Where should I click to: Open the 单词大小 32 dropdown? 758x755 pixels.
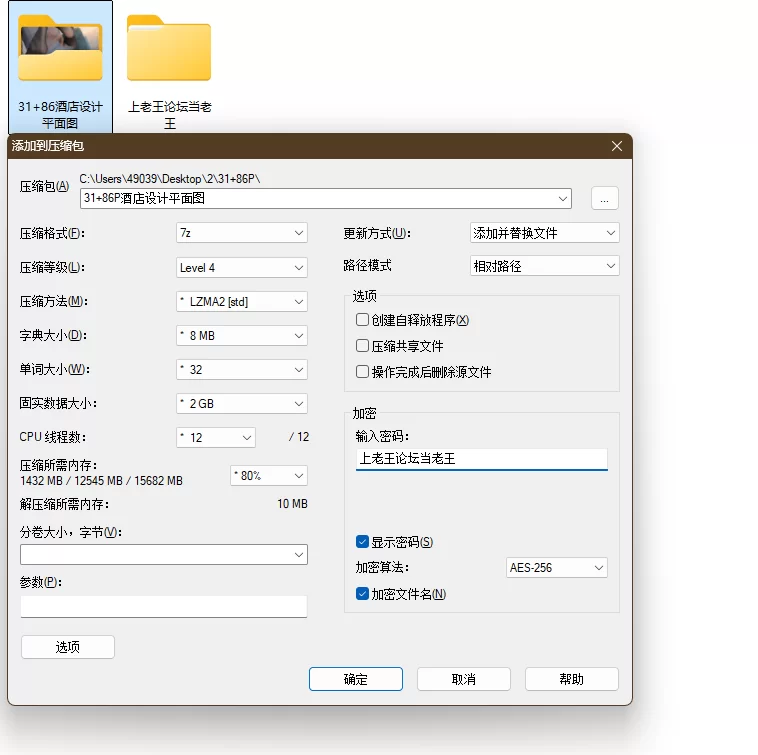pyautogui.click(x=242, y=370)
